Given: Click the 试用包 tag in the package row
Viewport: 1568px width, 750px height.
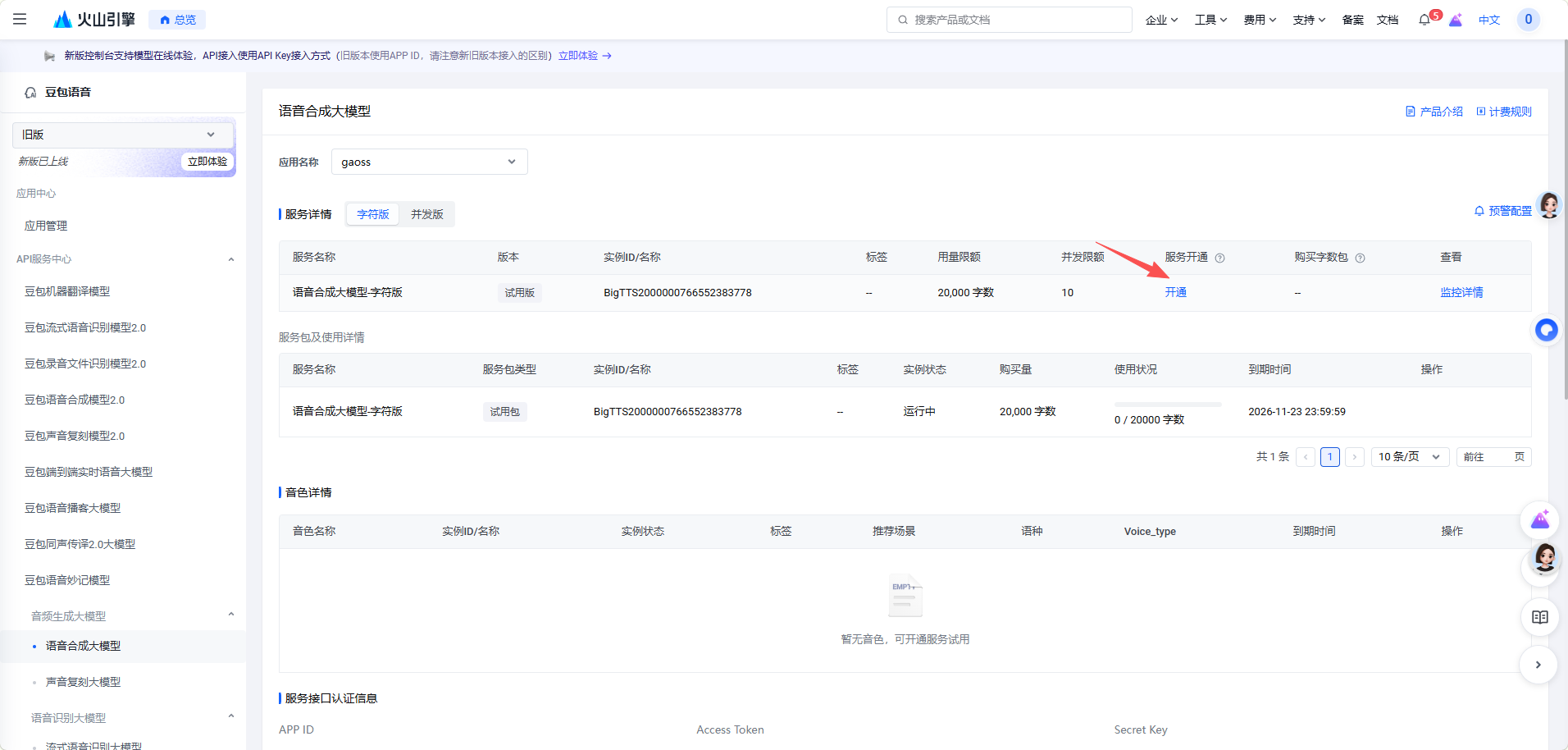Looking at the screenshot, I should pyautogui.click(x=505, y=412).
